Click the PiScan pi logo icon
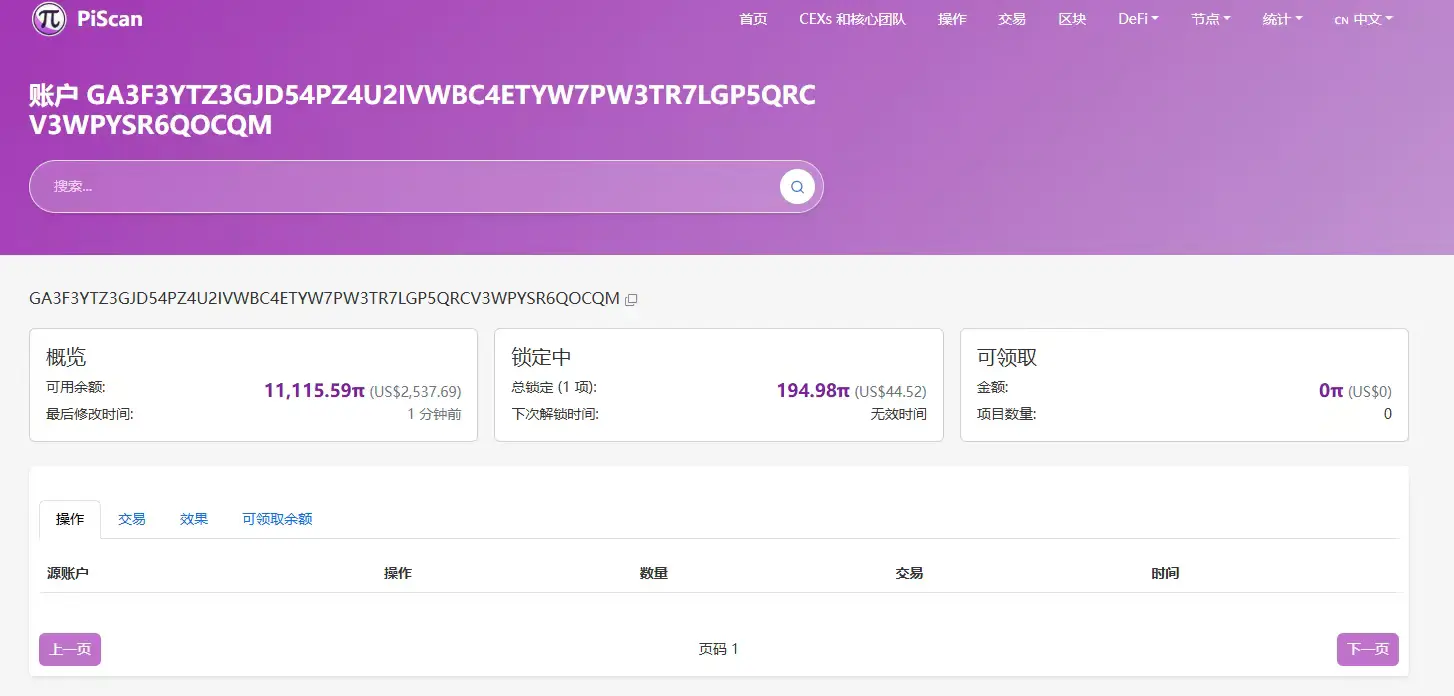This screenshot has height=696, width=1454. pyautogui.click(x=49, y=19)
